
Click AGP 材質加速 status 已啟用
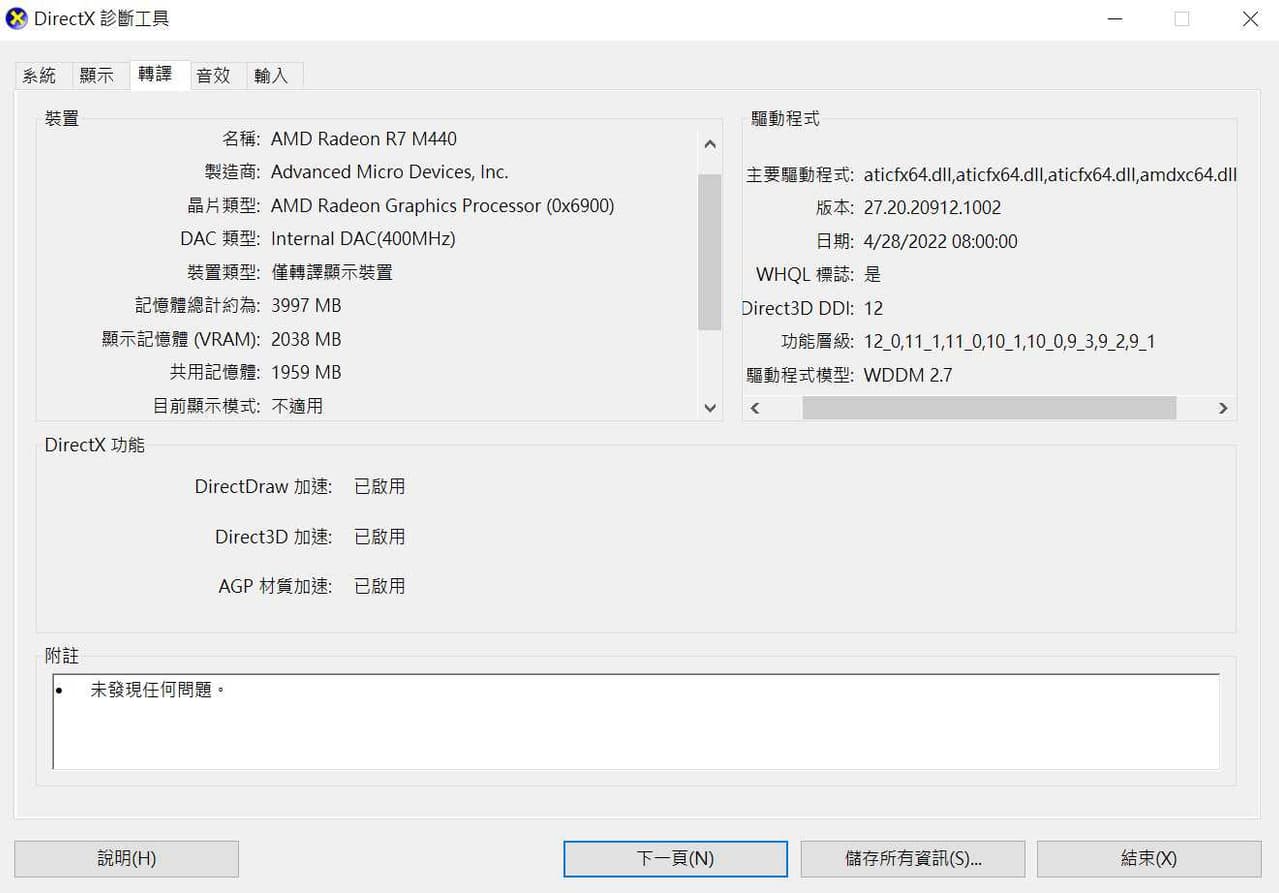(x=379, y=586)
